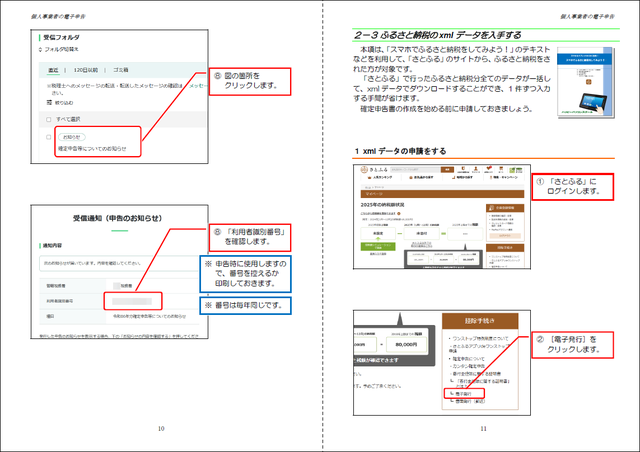The width and height of the screenshot is (640, 452).
Task: Click the 2-3 ふるさと納税のxml section heading
Action: (438, 35)
